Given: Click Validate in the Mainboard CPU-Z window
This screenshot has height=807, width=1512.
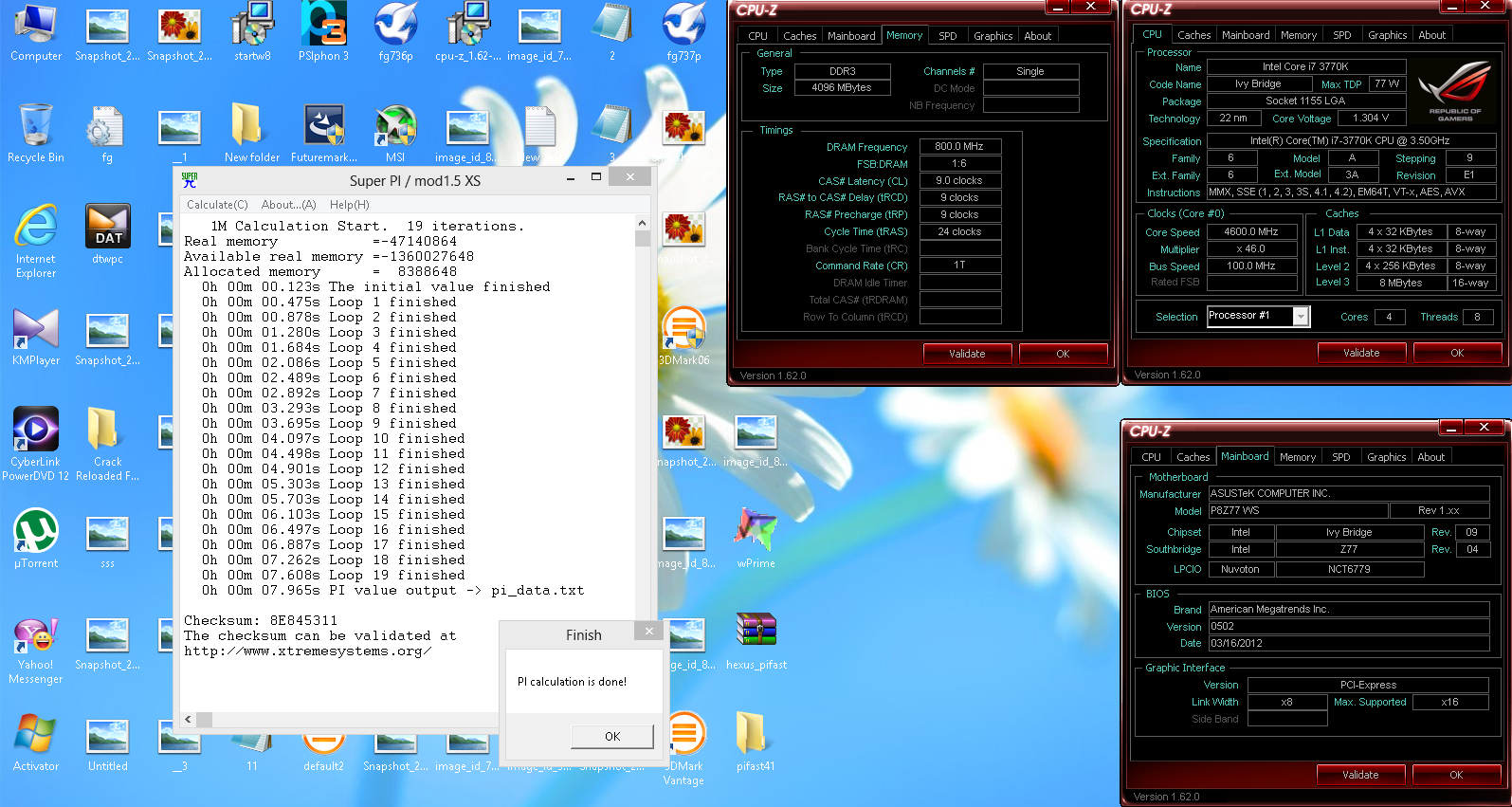Looking at the screenshot, I should coord(1360,775).
